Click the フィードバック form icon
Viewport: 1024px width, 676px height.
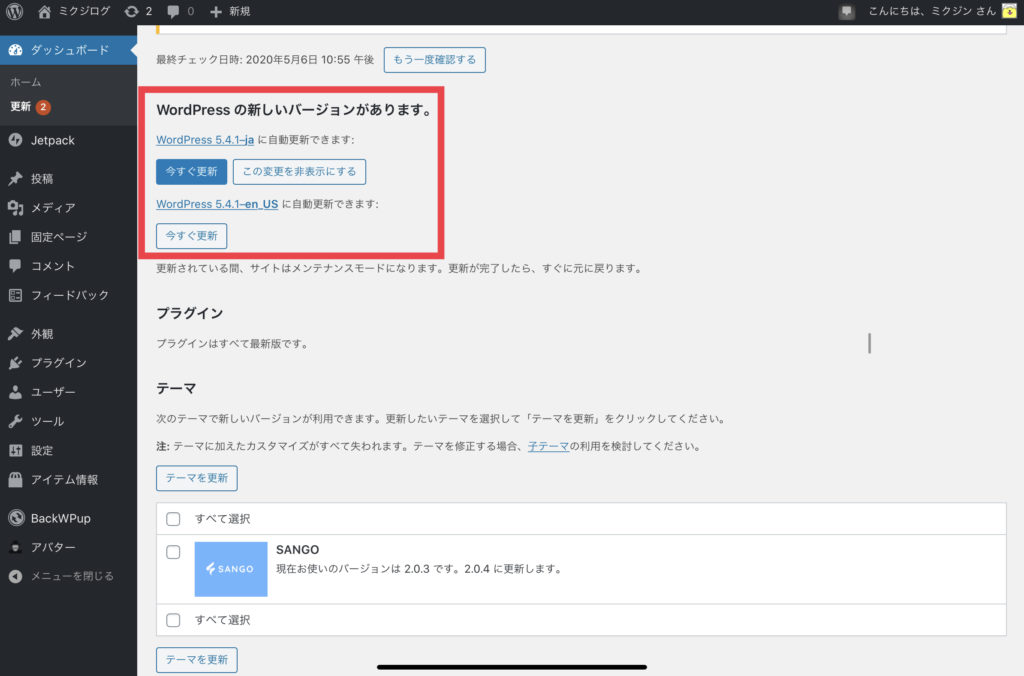coord(15,295)
